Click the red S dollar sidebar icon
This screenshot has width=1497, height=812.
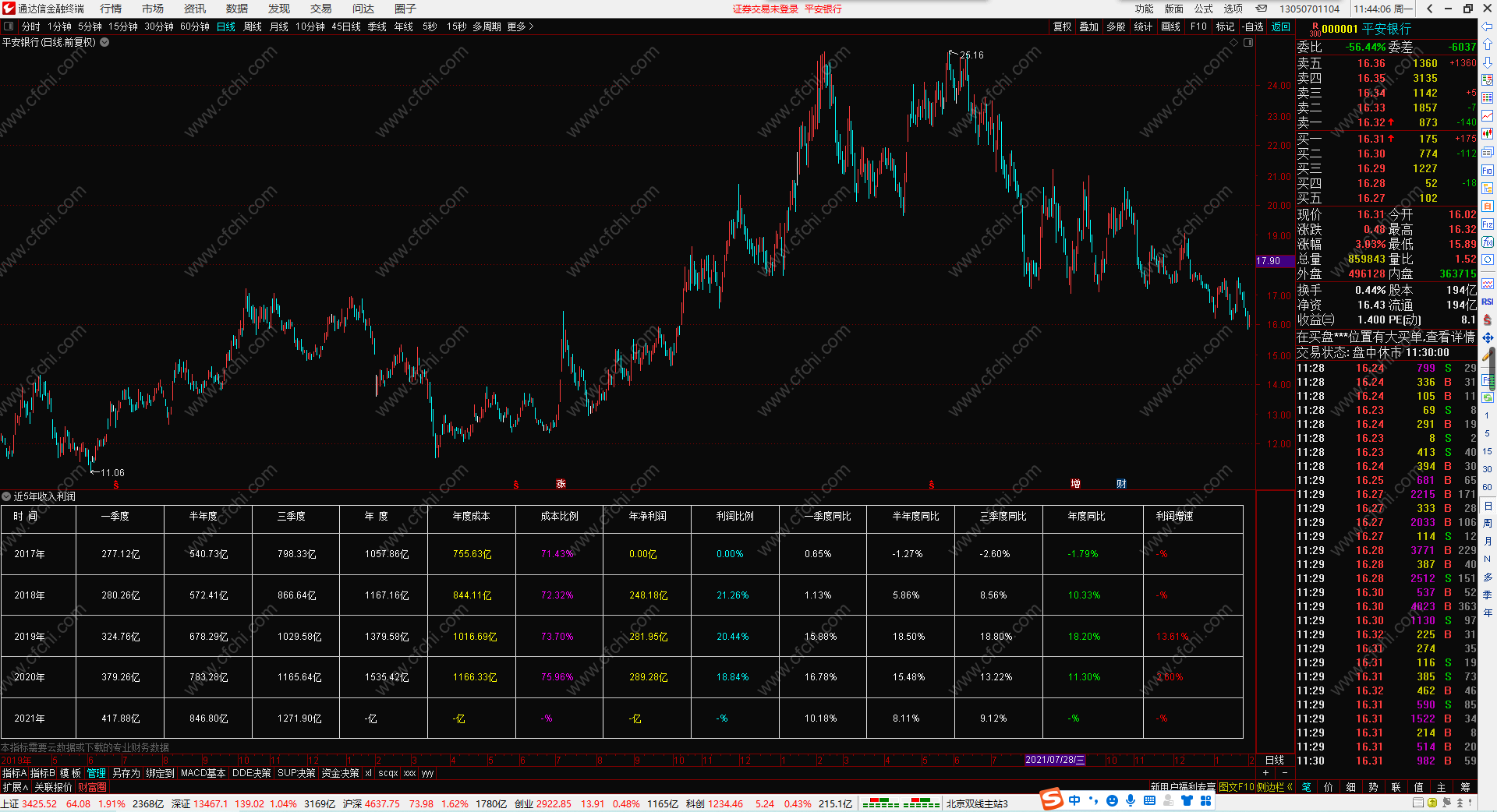point(1488,320)
